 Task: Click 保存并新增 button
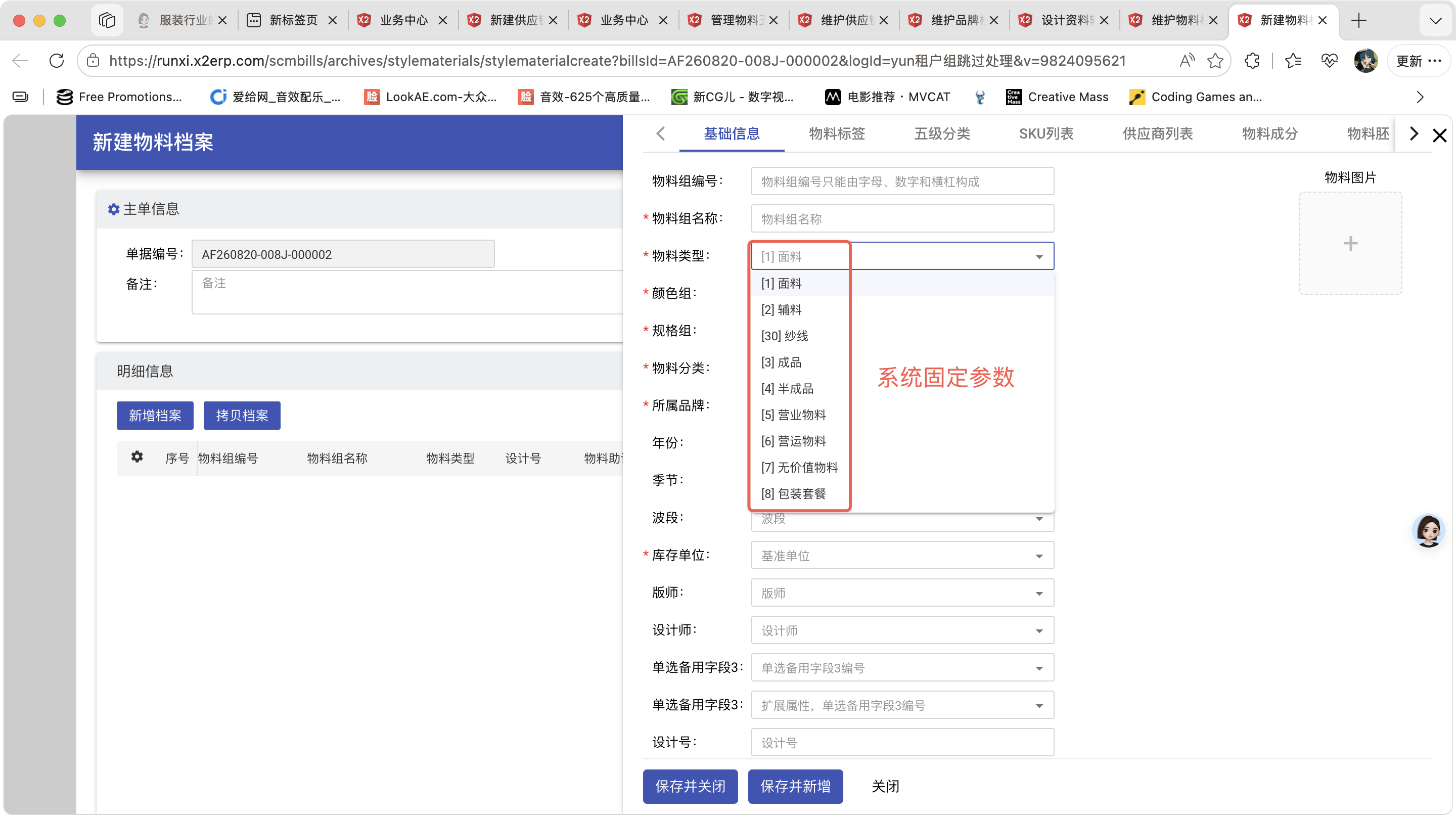(795, 786)
